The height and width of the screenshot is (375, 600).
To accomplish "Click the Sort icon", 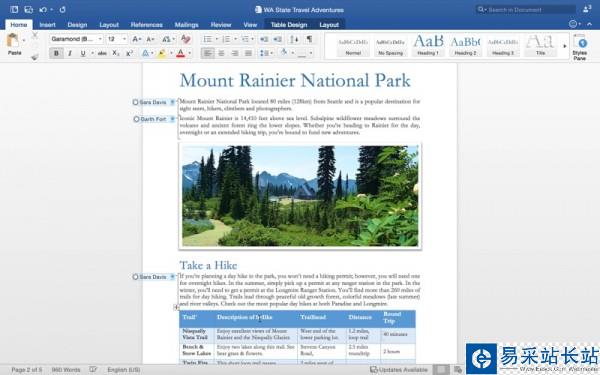I will (294, 39).
